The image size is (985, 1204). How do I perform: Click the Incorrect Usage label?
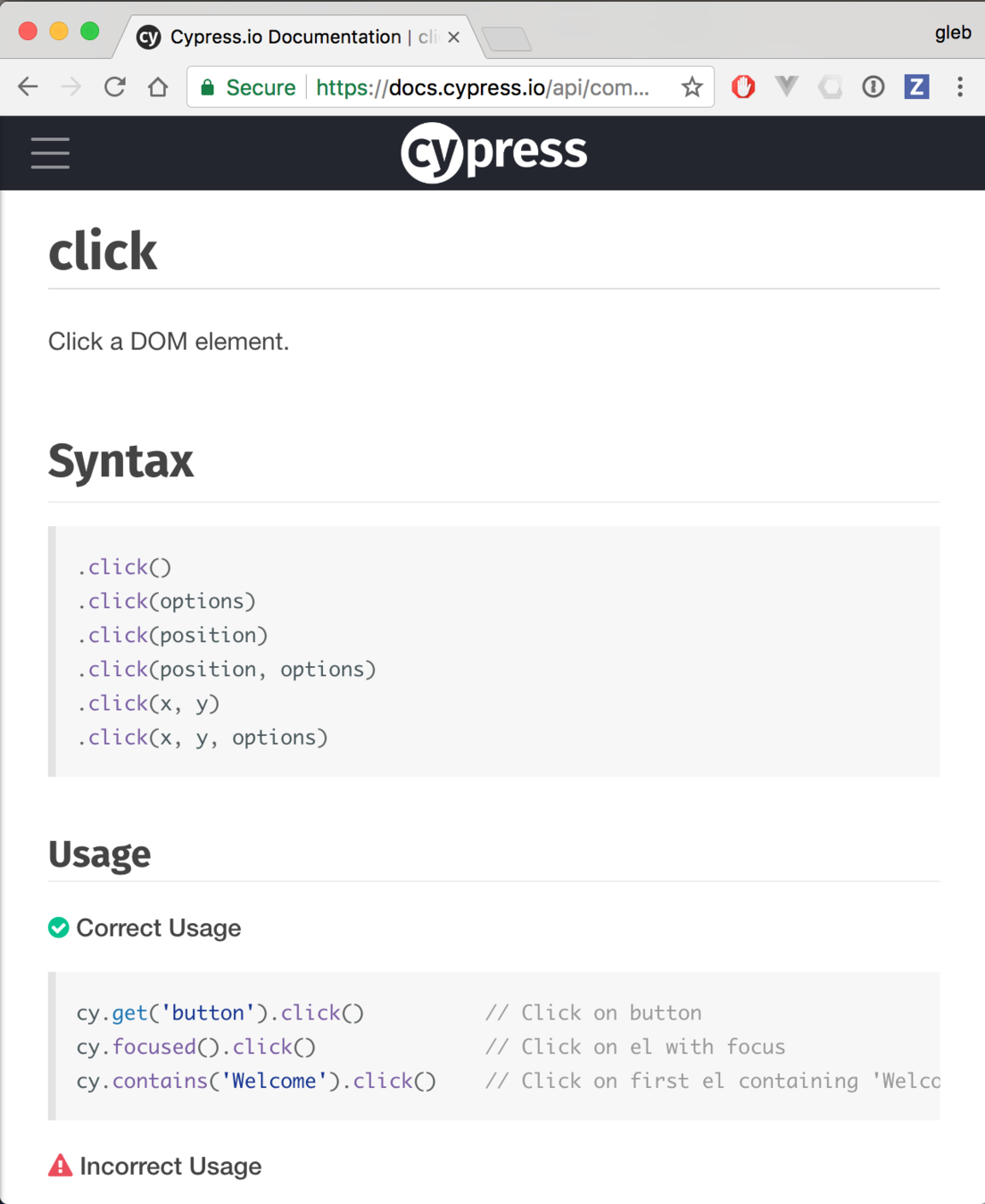[x=170, y=1166]
